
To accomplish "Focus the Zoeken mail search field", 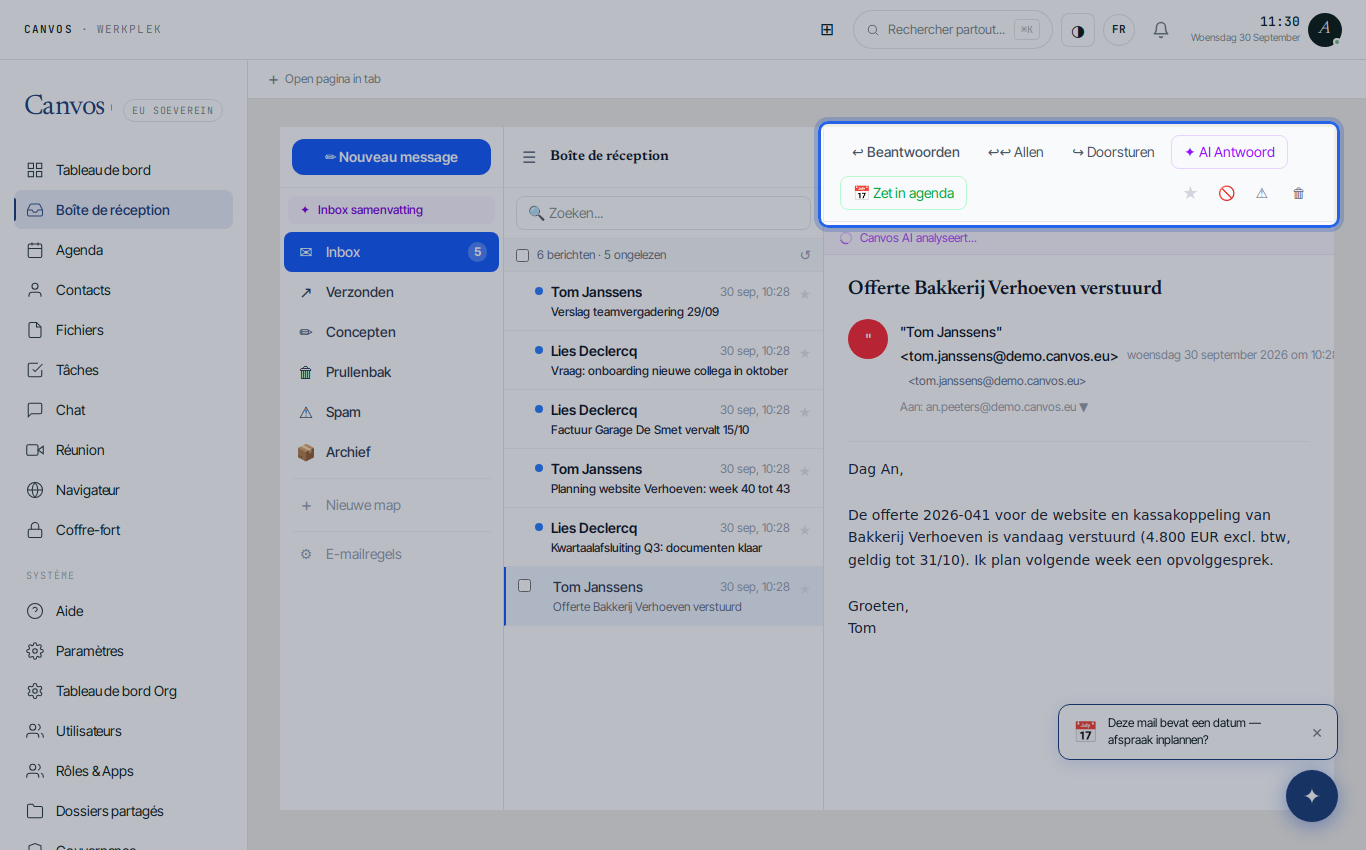I will coord(663,213).
